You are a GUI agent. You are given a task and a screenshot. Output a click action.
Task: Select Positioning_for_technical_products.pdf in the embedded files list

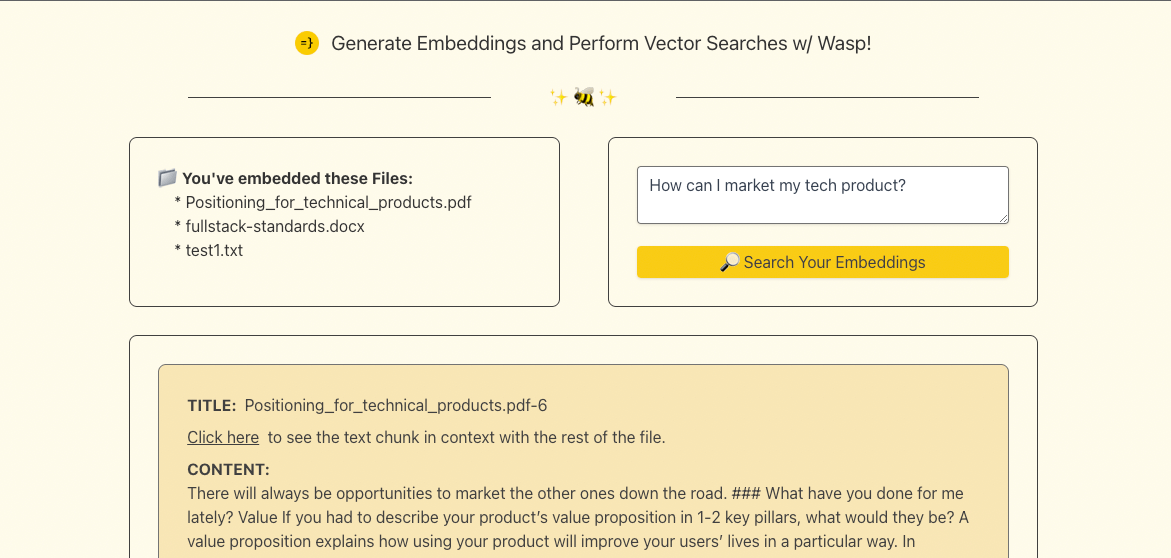(328, 202)
